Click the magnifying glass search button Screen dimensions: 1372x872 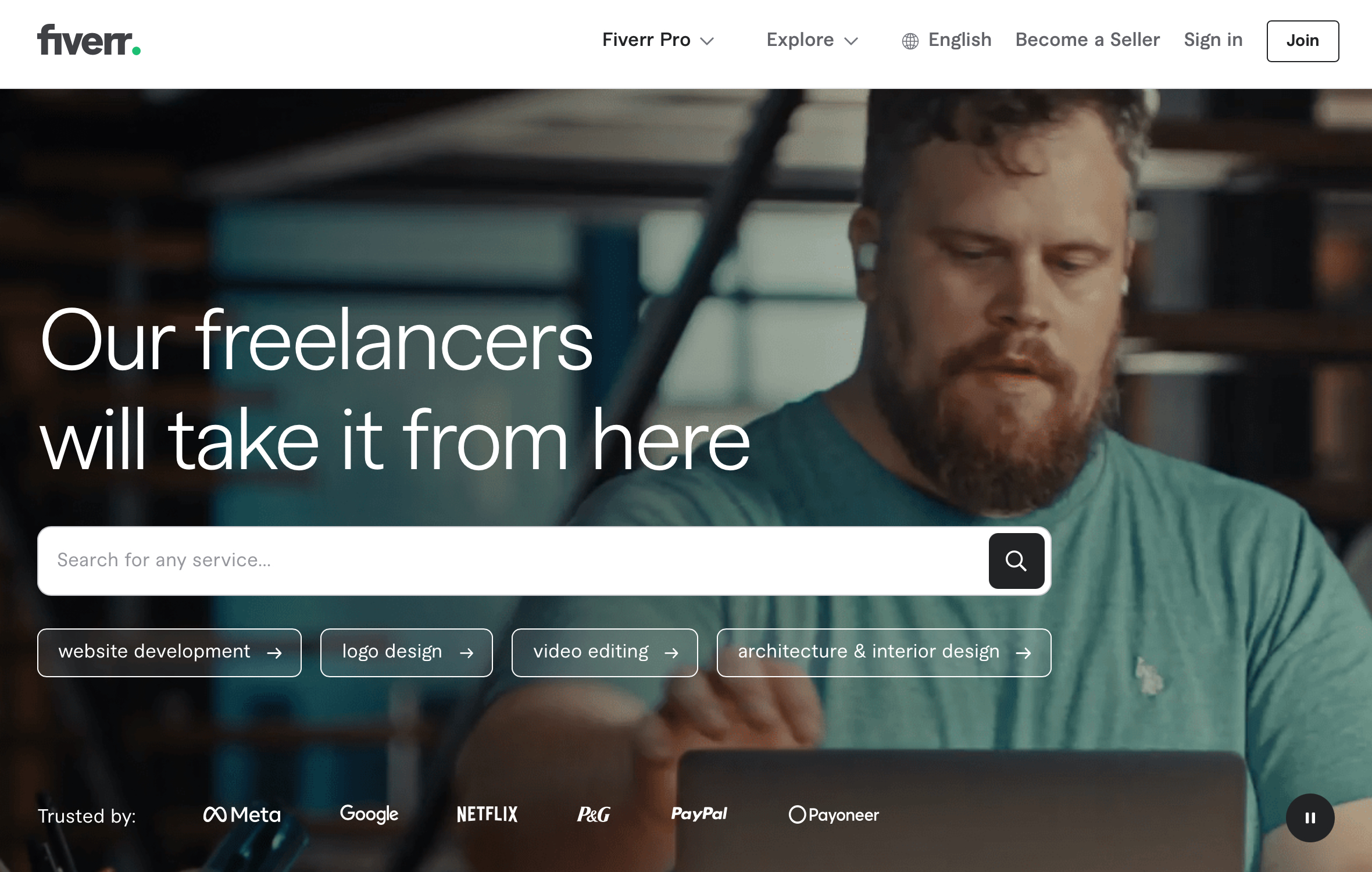1016,560
